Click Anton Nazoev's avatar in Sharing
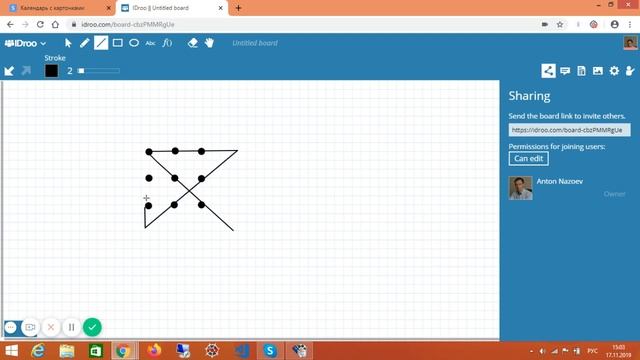The image size is (640, 360). (x=520, y=188)
